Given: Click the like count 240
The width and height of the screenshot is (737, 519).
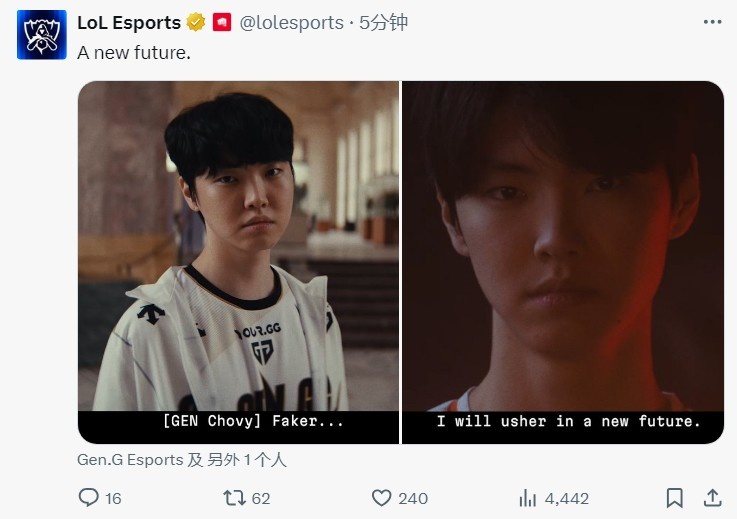Looking at the screenshot, I should pyautogui.click(x=413, y=498).
